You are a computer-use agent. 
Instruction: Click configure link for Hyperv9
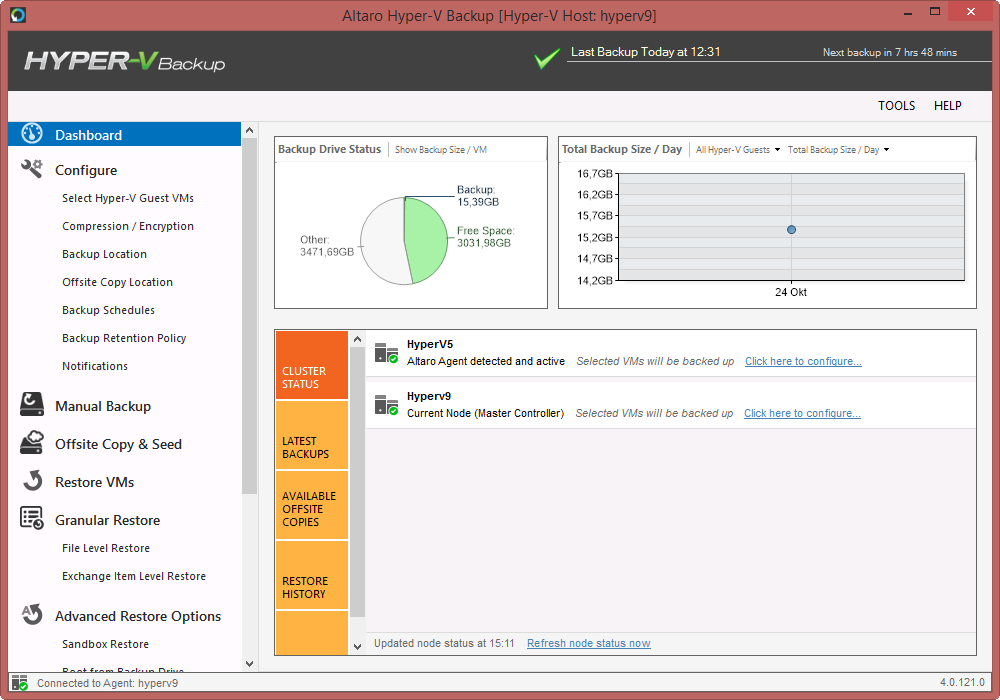[x=802, y=414]
